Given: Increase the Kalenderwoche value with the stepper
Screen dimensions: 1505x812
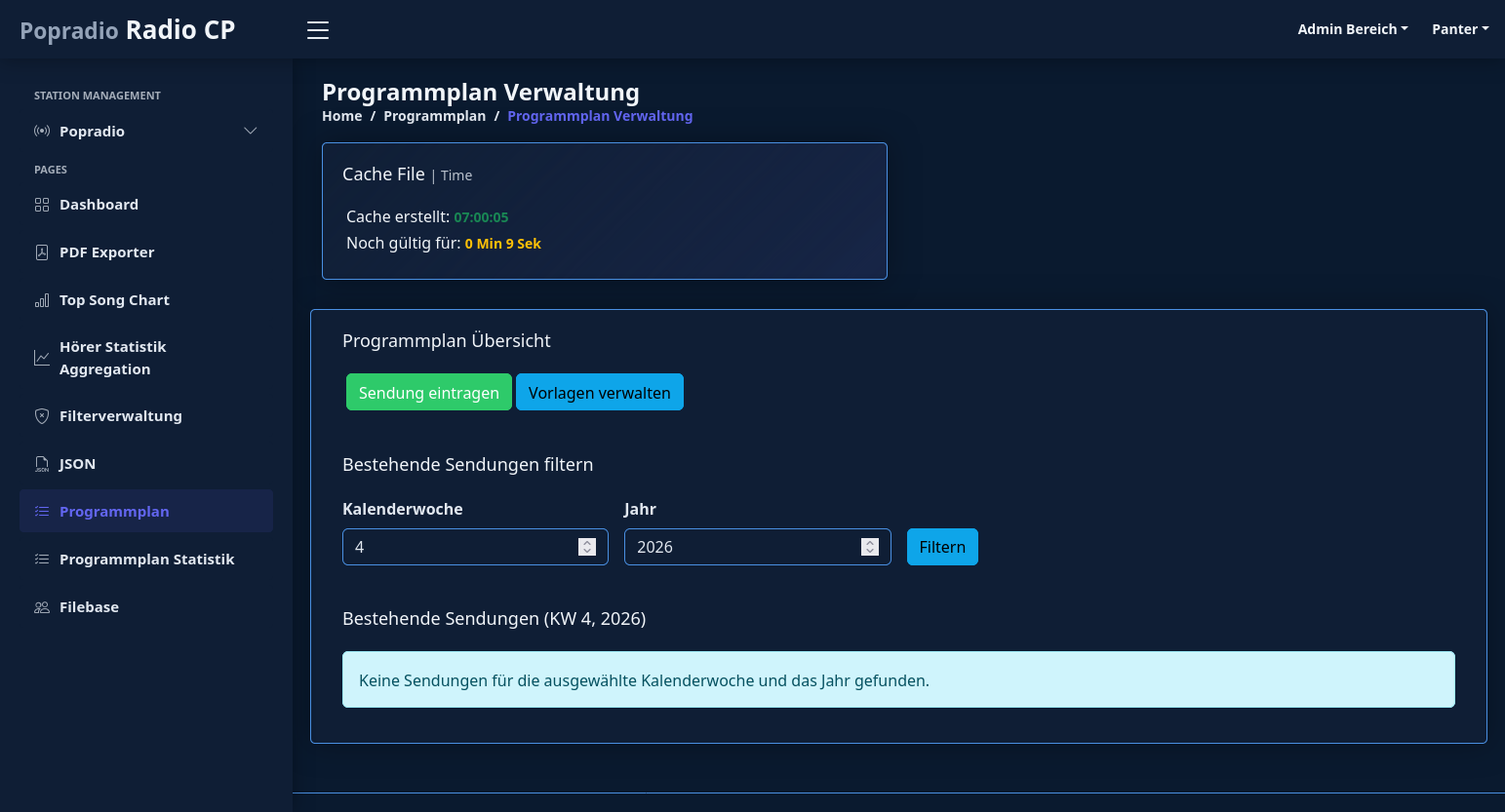Looking at the screenshot, I should pos(585,542).
